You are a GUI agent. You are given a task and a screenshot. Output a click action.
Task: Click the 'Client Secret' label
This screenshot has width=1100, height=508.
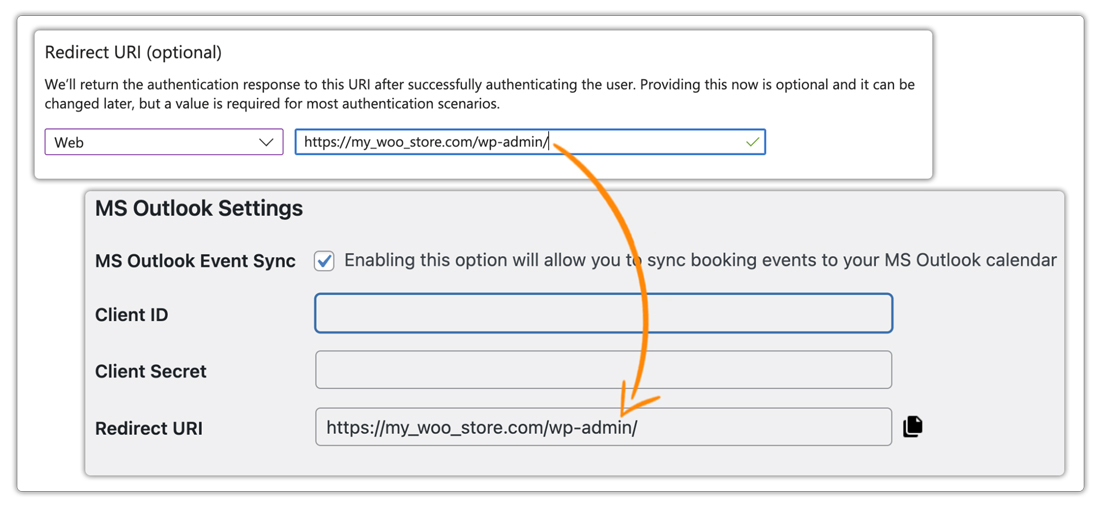click(151, 371)
